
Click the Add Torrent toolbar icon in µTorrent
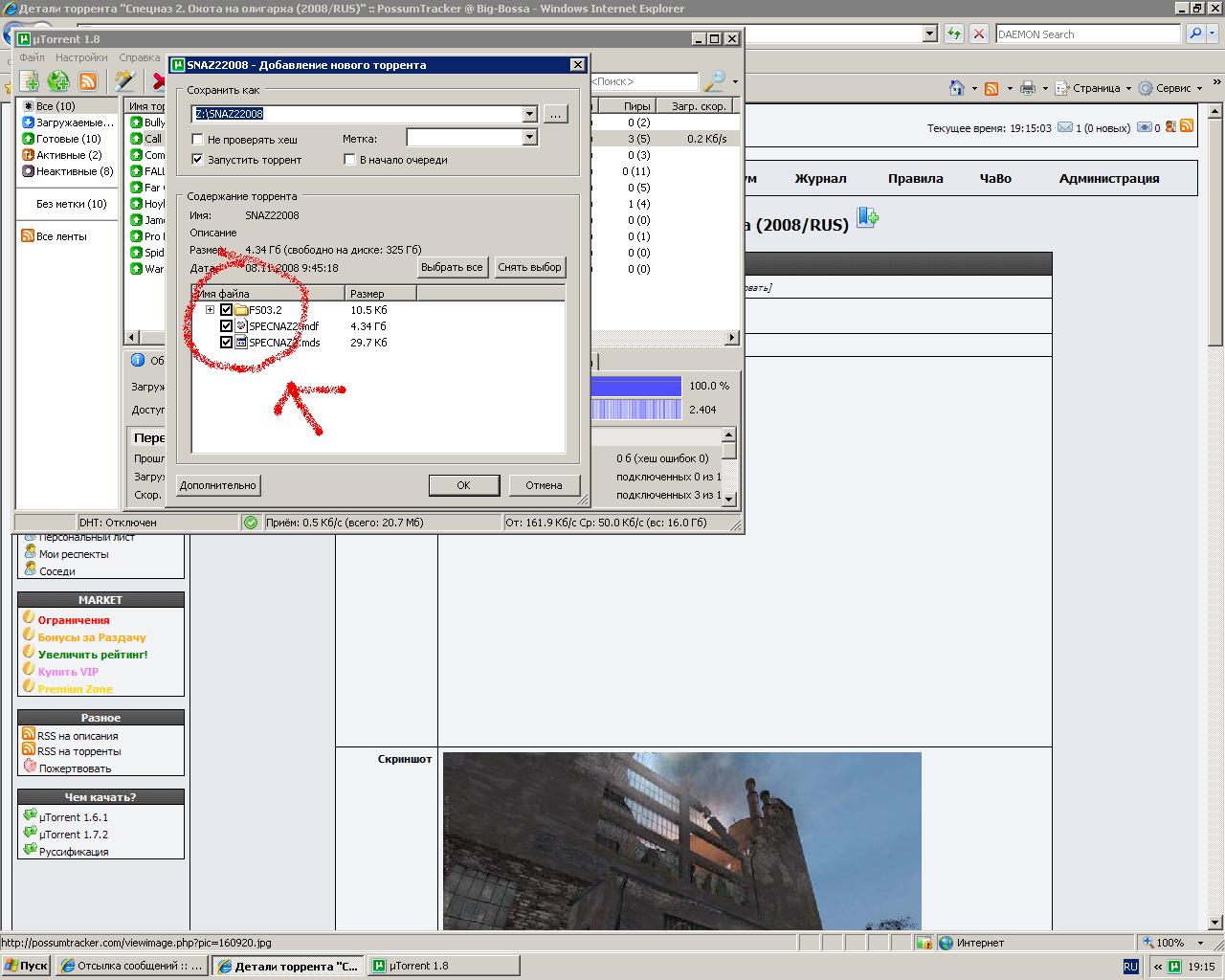[30, 81]
